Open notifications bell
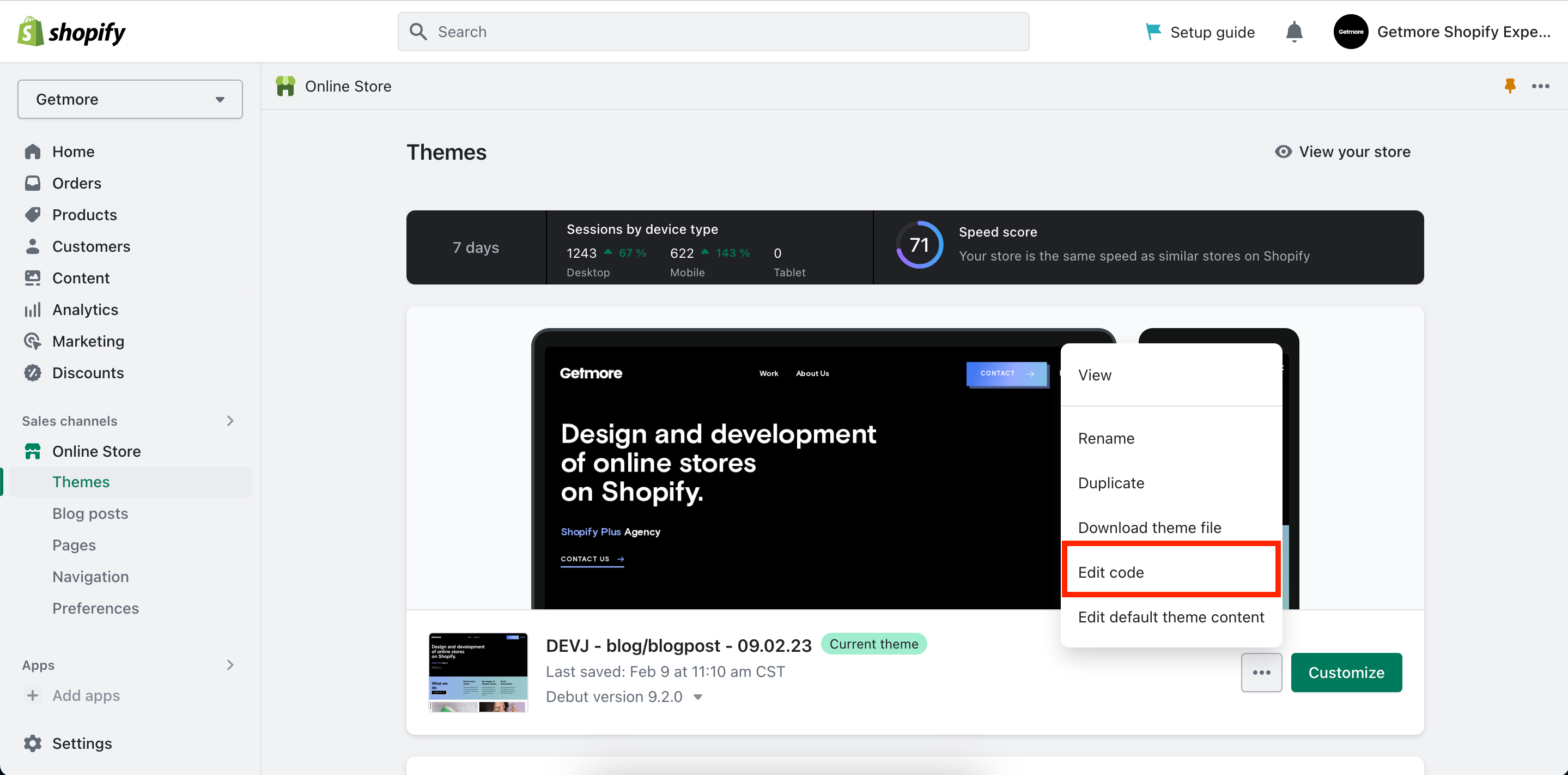This screenshot has height=775, width=1568. coord(1294,32)
